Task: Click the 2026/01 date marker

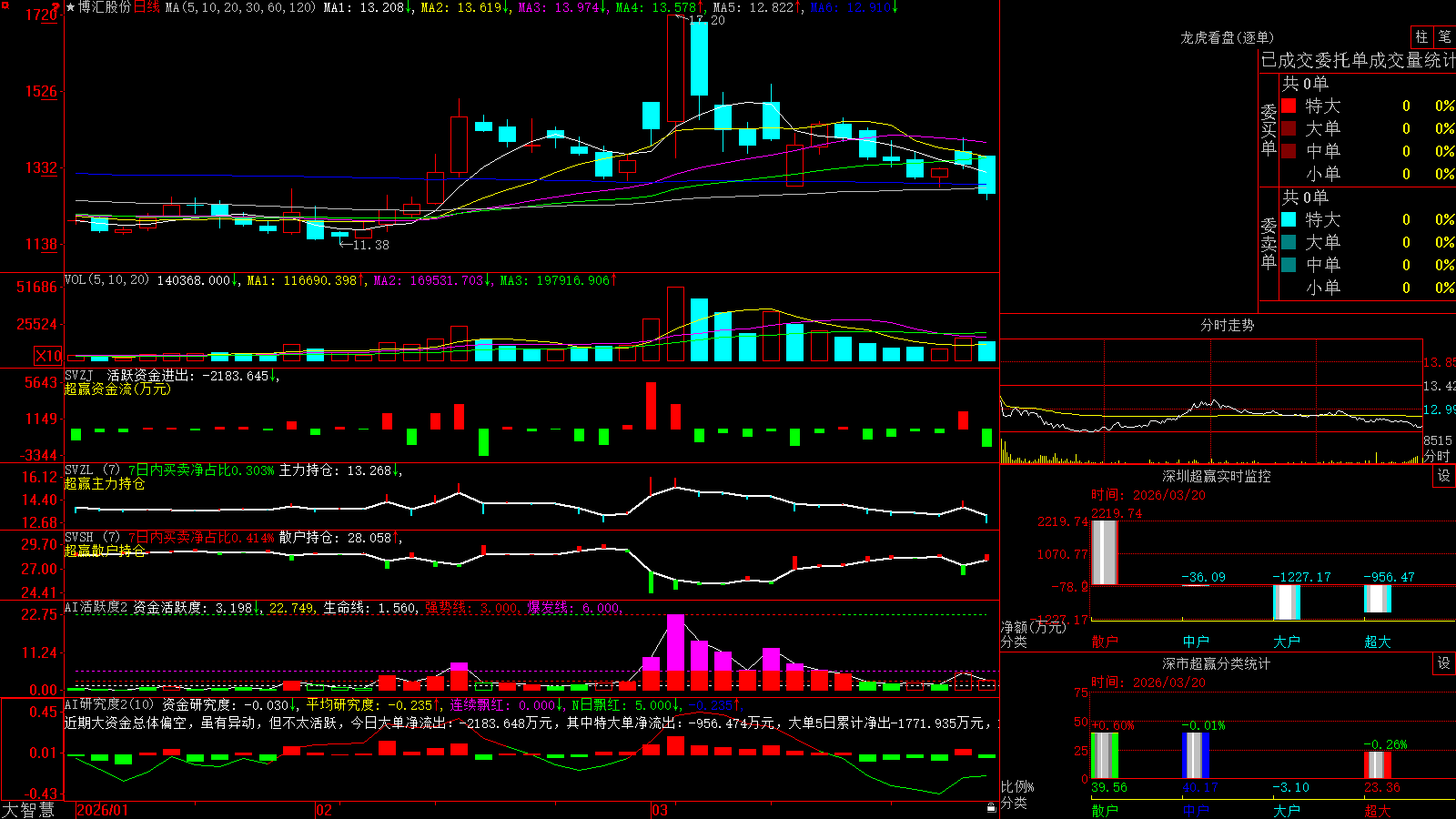Action: point(103,810)
